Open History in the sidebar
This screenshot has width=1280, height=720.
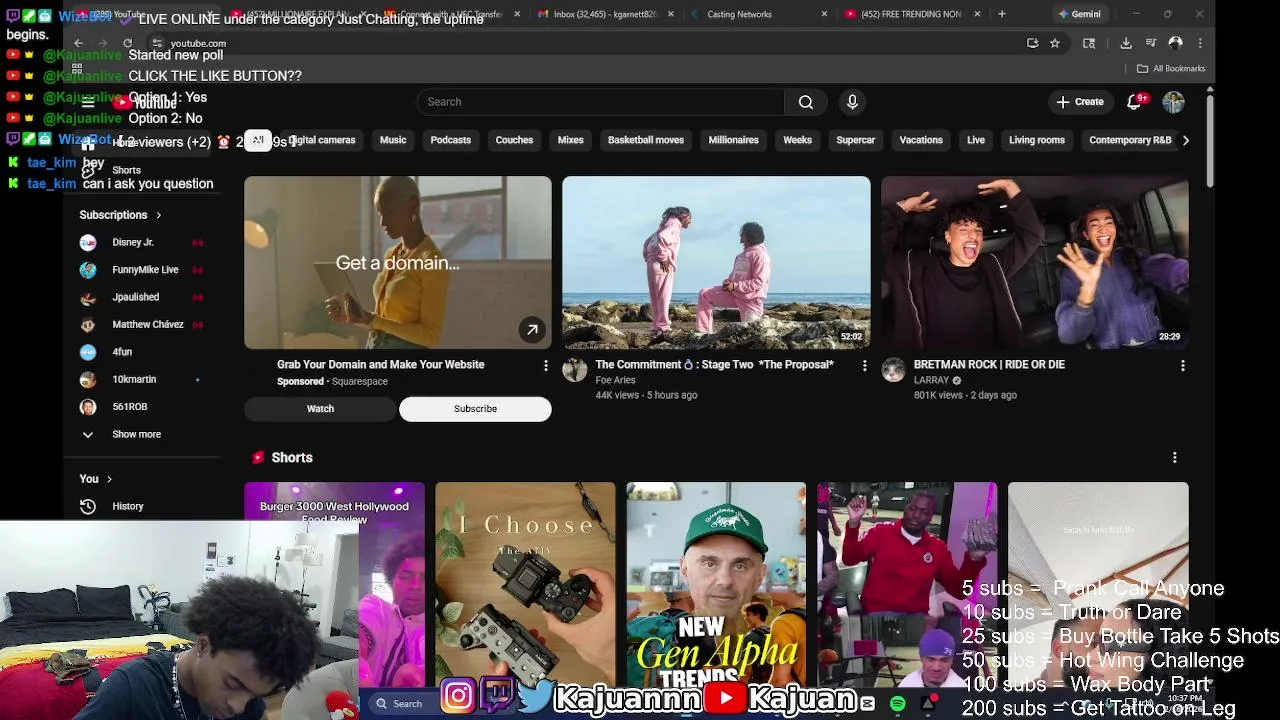point(128,506)
